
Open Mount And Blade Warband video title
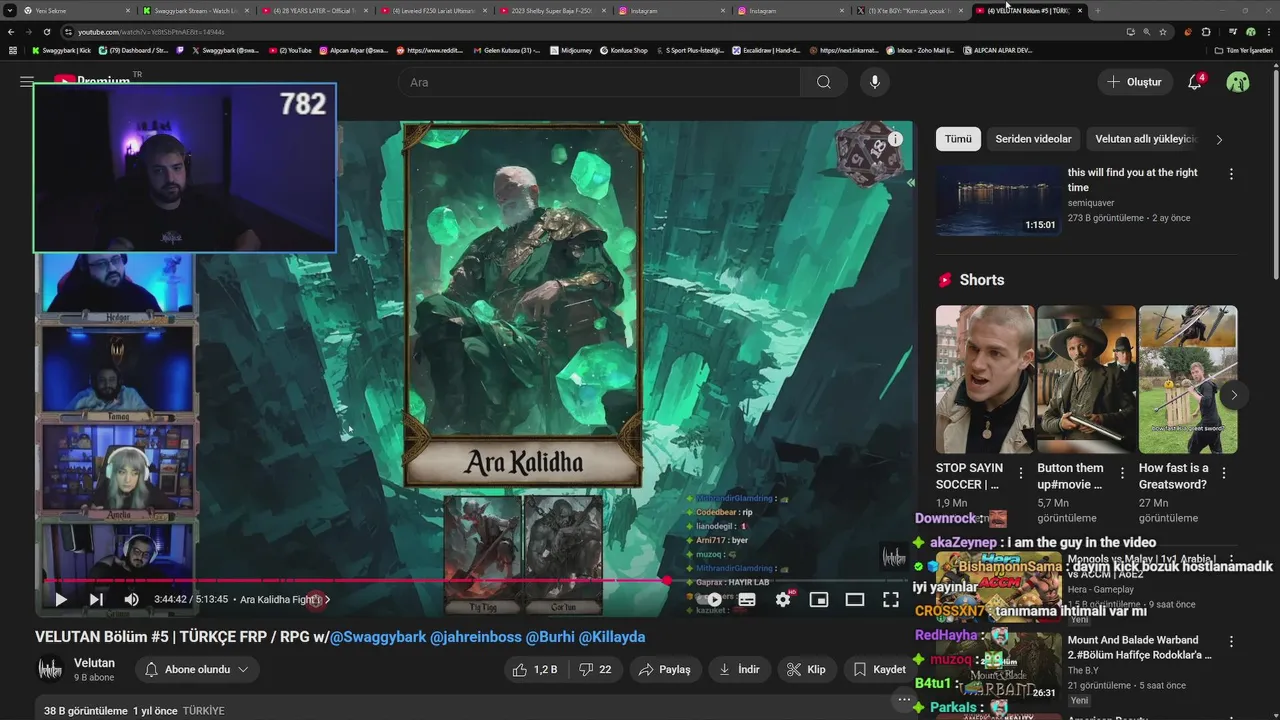coord(1140,647)
